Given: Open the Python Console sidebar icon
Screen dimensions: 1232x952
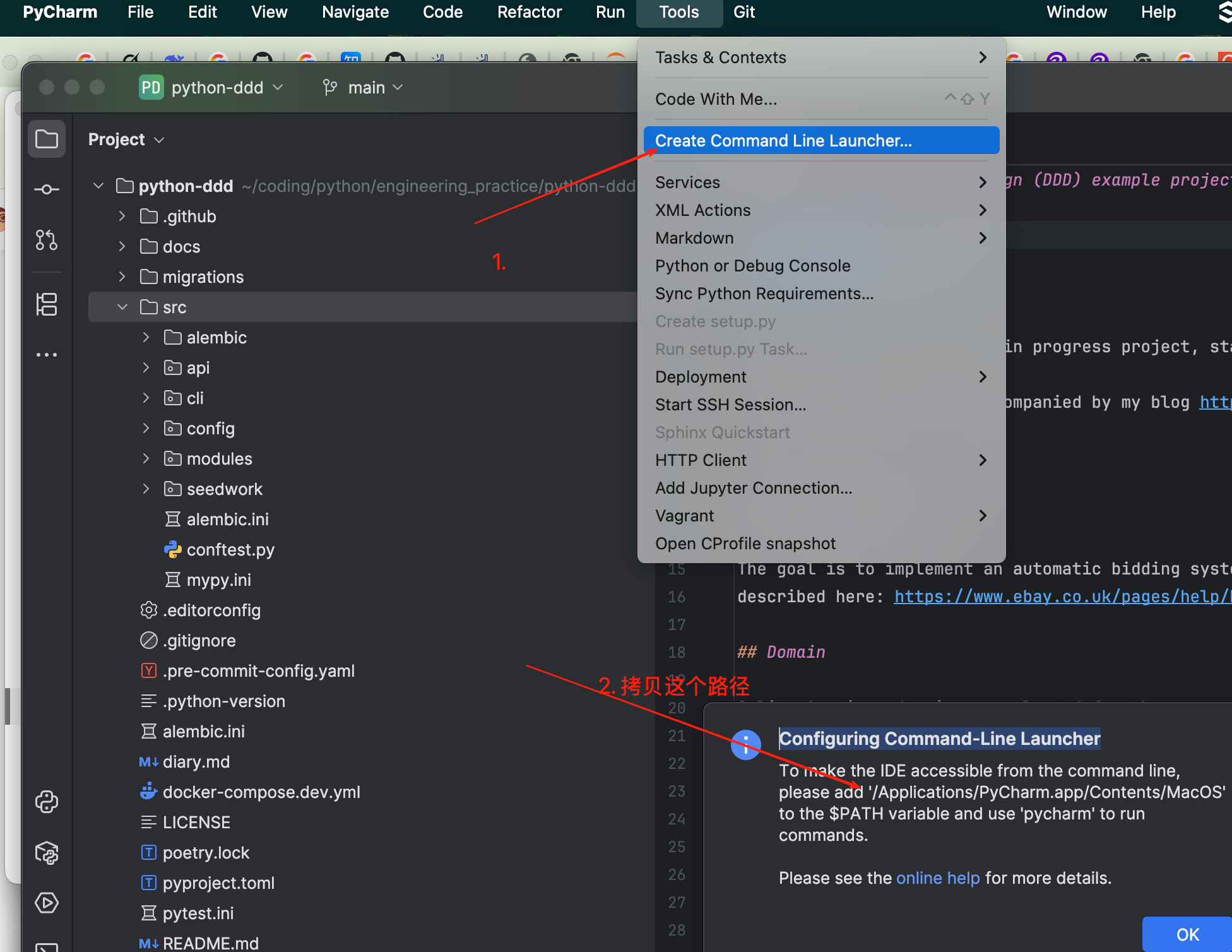Looking at the screenshot, I should (47, 802).
